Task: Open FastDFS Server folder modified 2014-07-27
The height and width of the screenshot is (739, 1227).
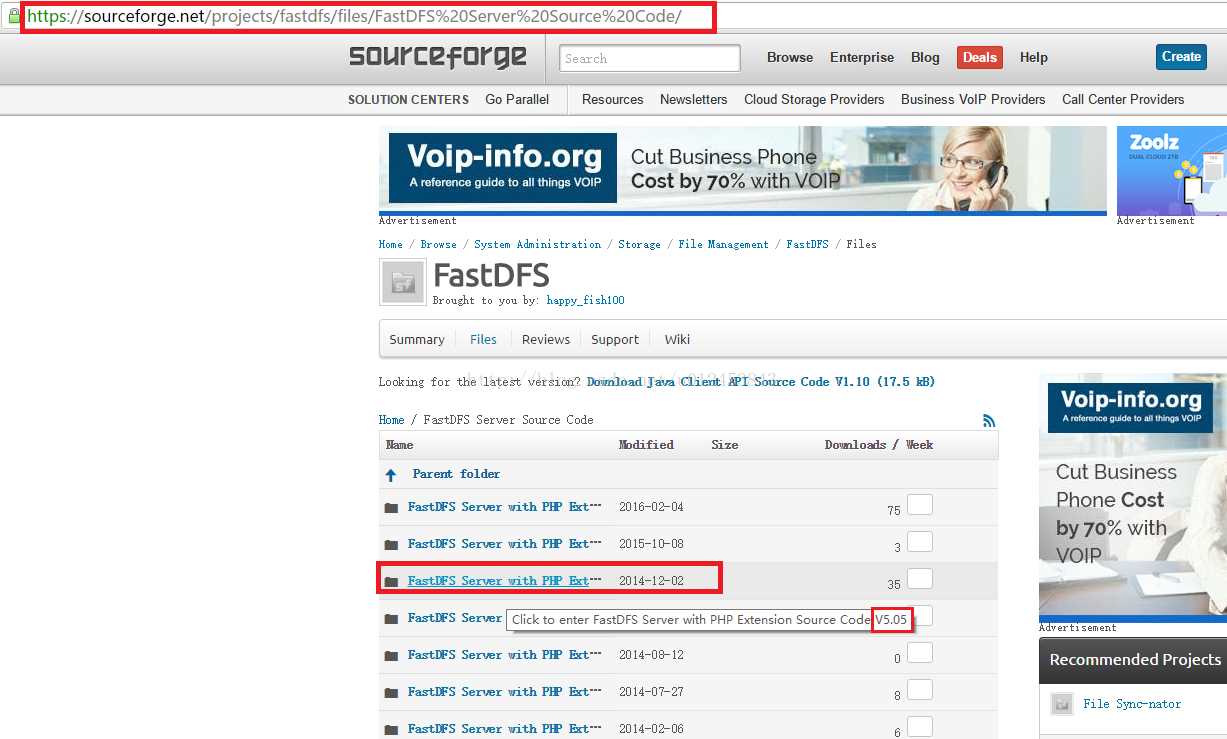Action: [x=504, y=692]
